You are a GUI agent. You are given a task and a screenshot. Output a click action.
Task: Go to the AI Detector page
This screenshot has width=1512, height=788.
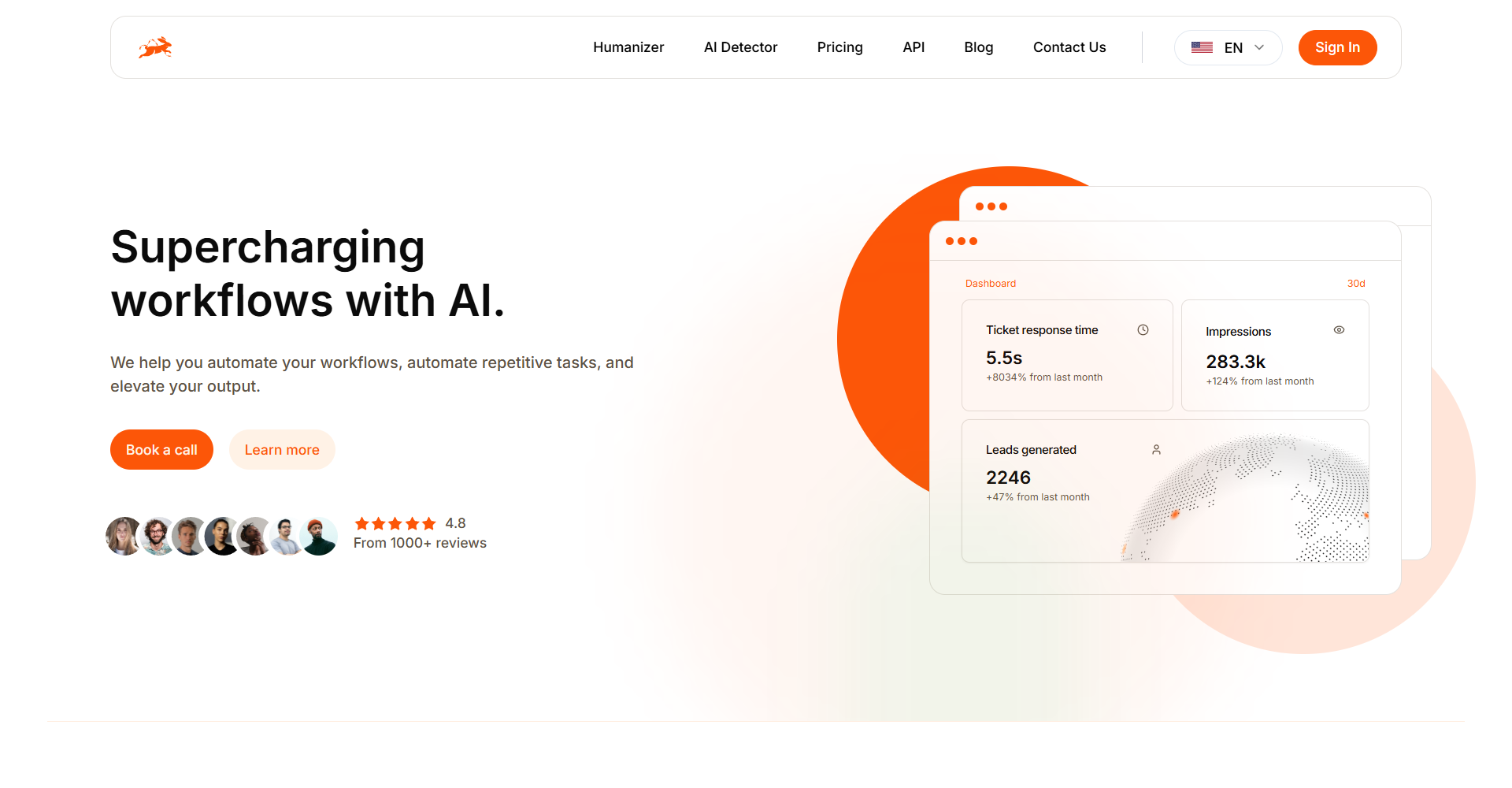coord(740,47)
